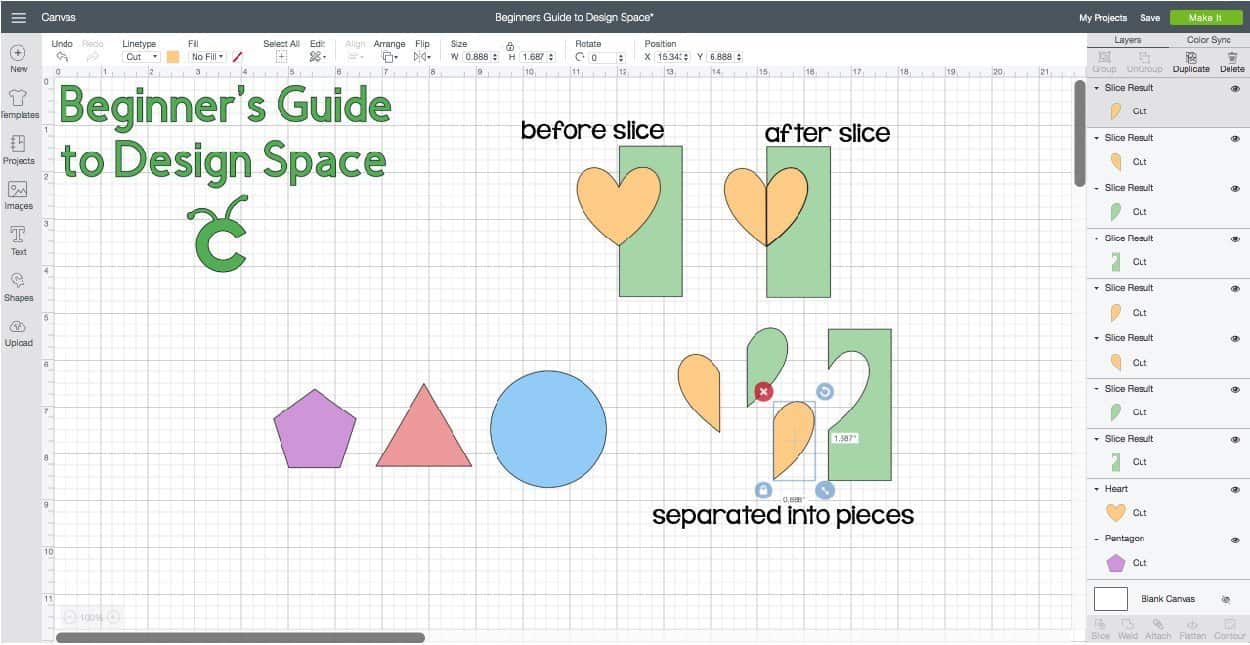Switch to the Color Sync tab
This screenshot has width=1250, height=645.
tap(1209, 40)
